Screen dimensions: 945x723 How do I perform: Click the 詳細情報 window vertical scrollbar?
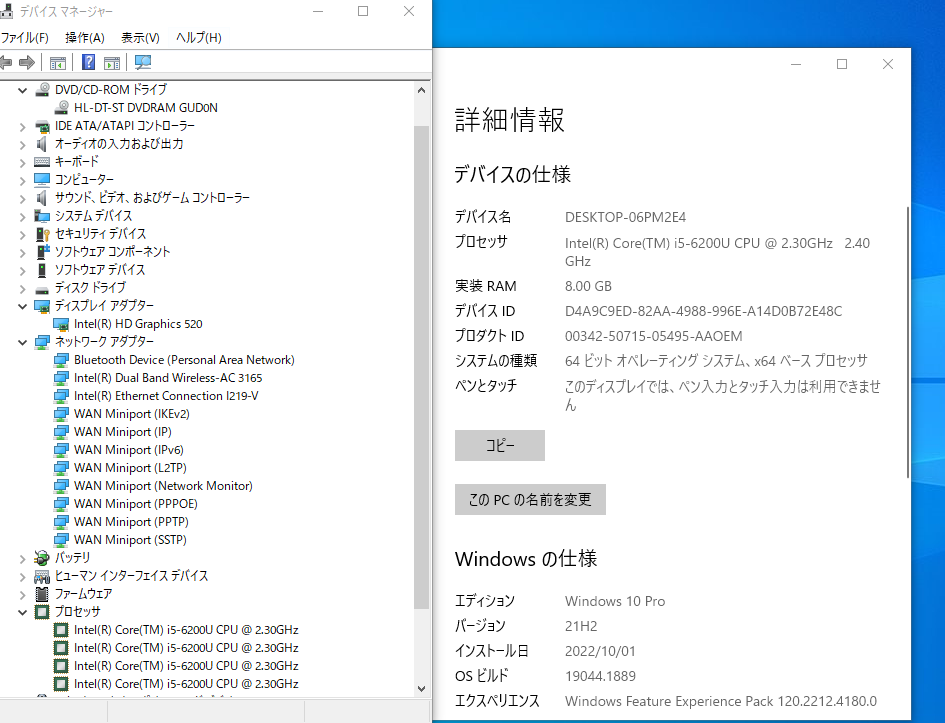908,342
